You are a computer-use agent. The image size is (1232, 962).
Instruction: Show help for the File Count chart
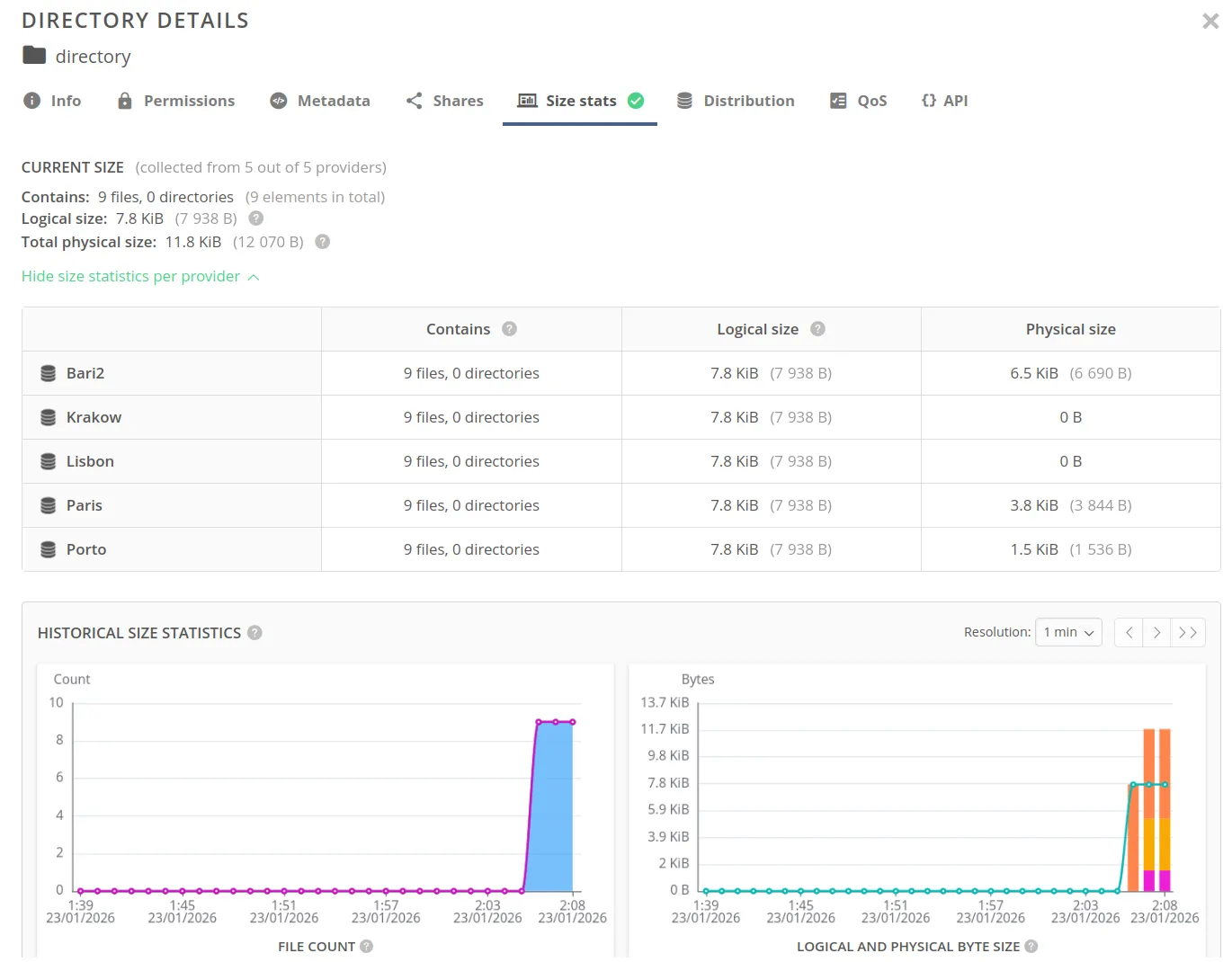pos(366,947)
